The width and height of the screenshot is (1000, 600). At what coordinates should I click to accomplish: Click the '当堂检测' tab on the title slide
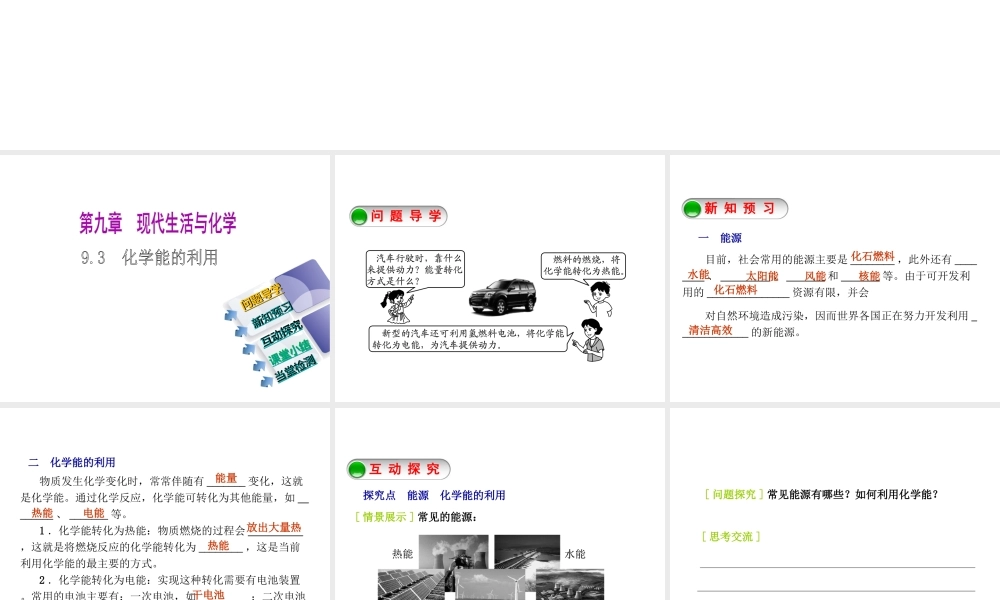coord(295,369)
